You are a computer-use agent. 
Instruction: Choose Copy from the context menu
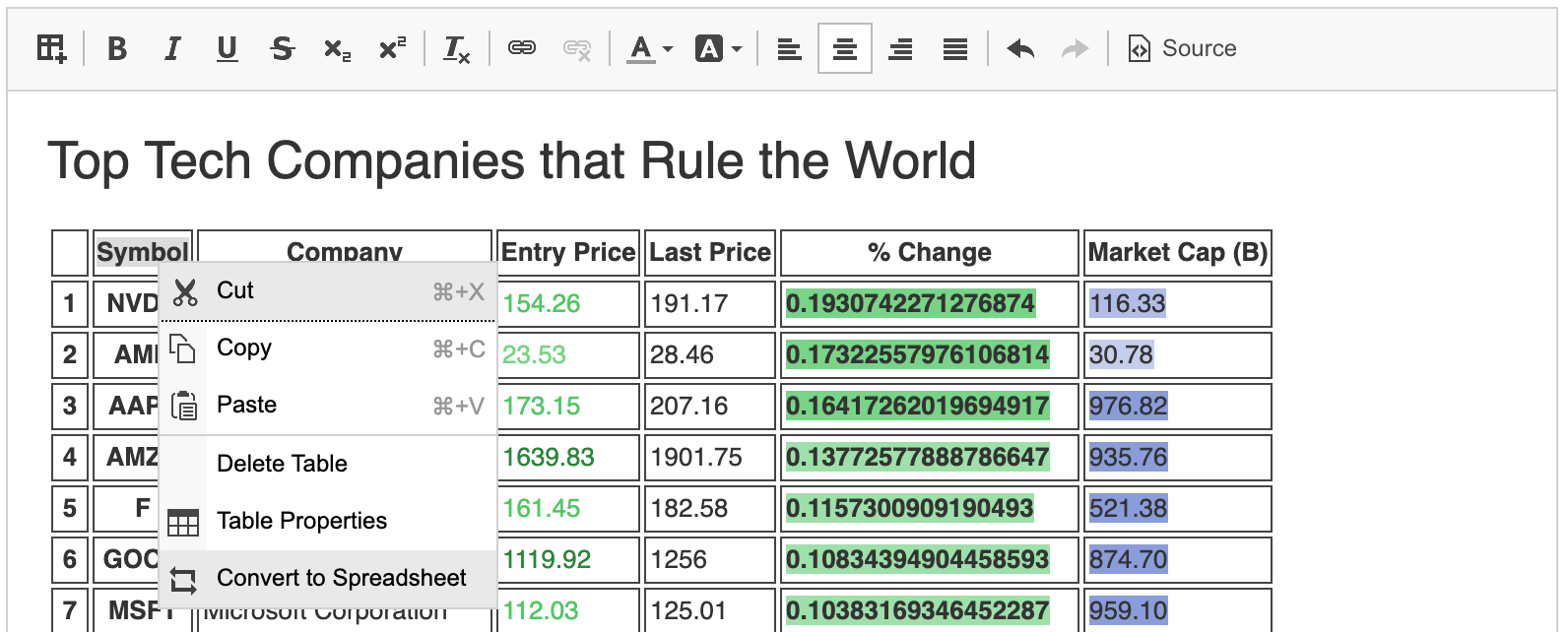click(328, 348)
